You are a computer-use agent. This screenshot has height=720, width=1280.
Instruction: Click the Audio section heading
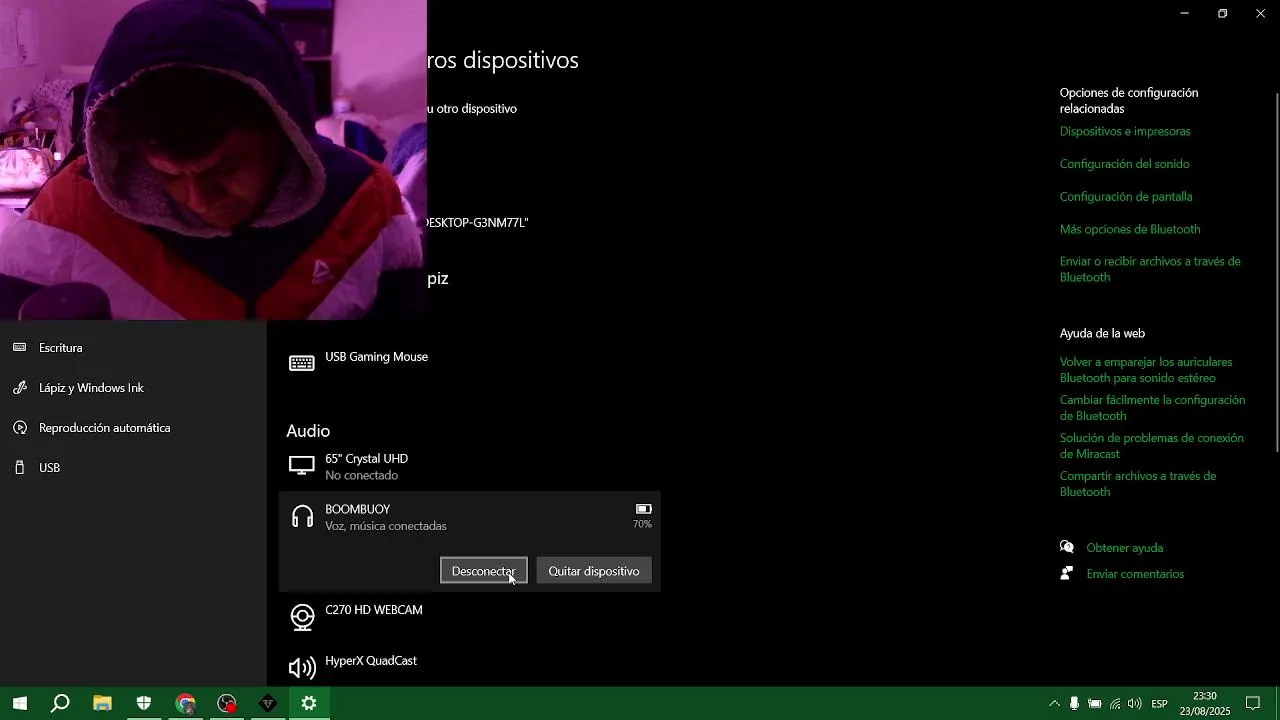coord(308,431)
